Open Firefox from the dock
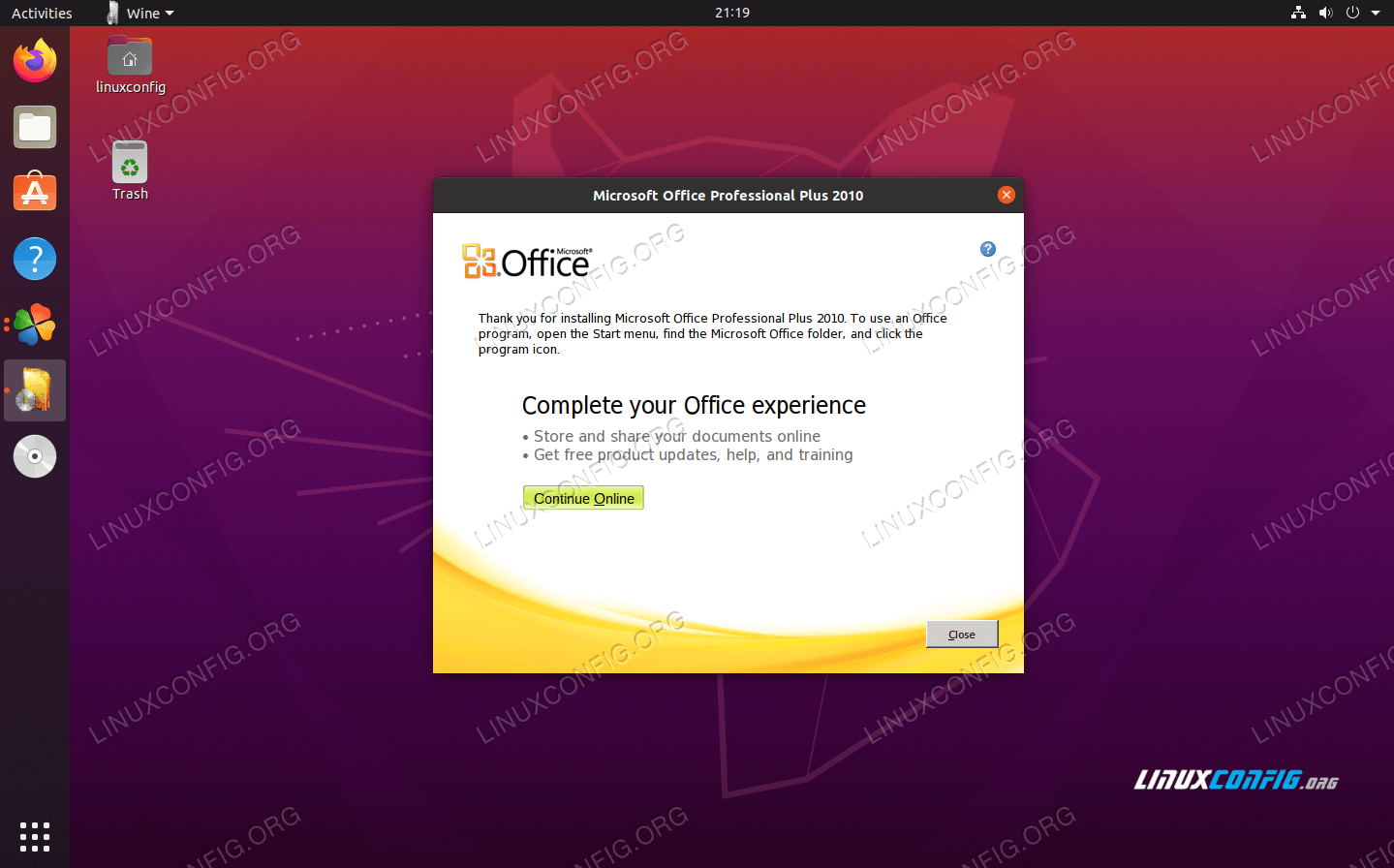This screenshot has height=868, width=1394. (35, 61)
